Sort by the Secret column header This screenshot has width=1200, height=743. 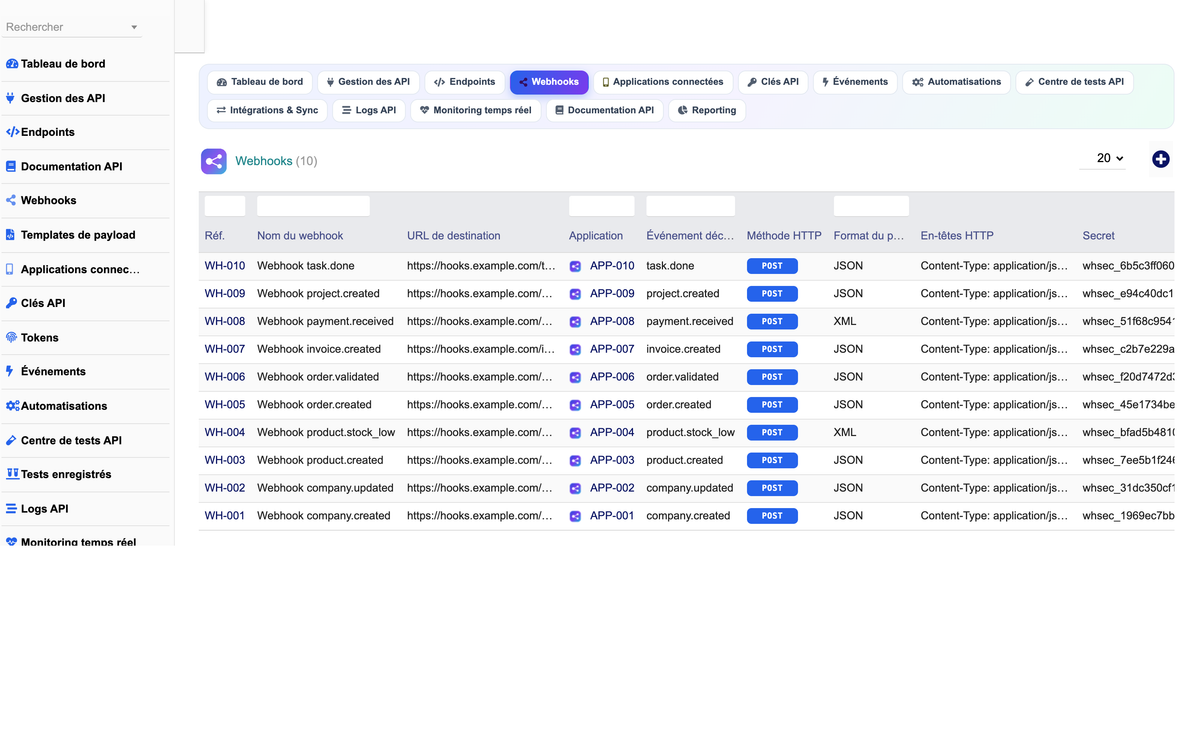1099,236
